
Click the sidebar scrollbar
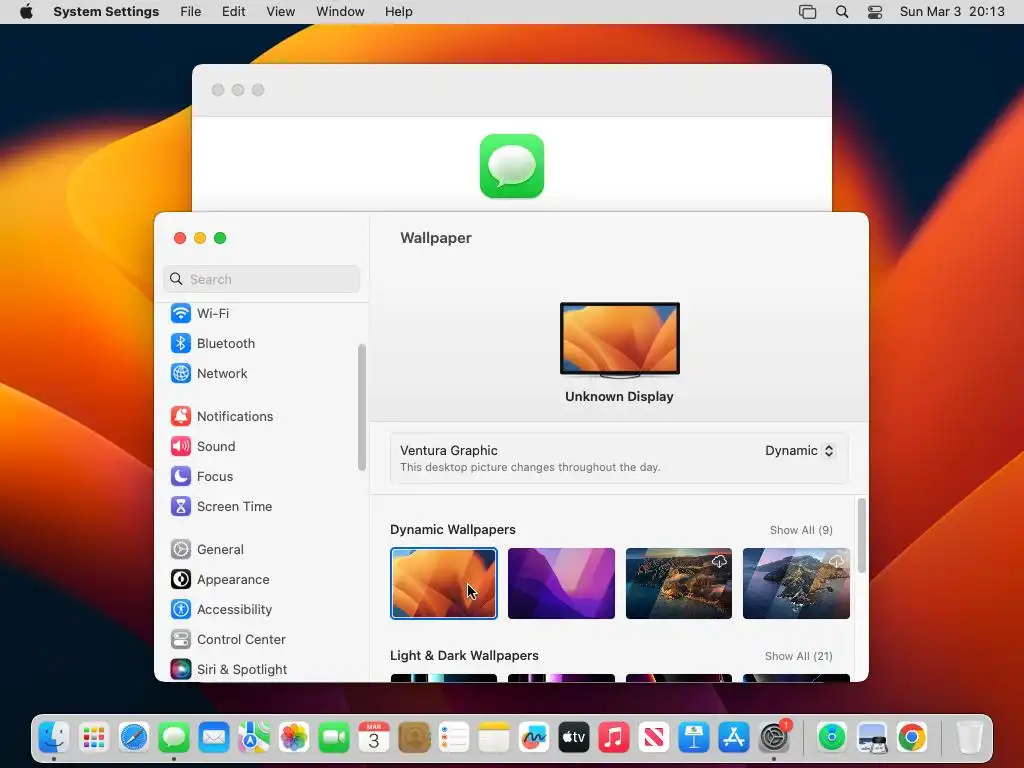(362, 408)
